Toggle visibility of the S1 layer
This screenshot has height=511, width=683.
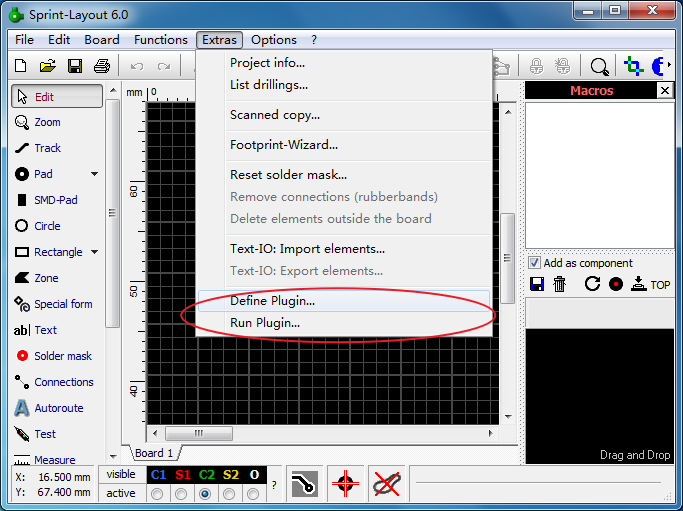tap(183, 474)
